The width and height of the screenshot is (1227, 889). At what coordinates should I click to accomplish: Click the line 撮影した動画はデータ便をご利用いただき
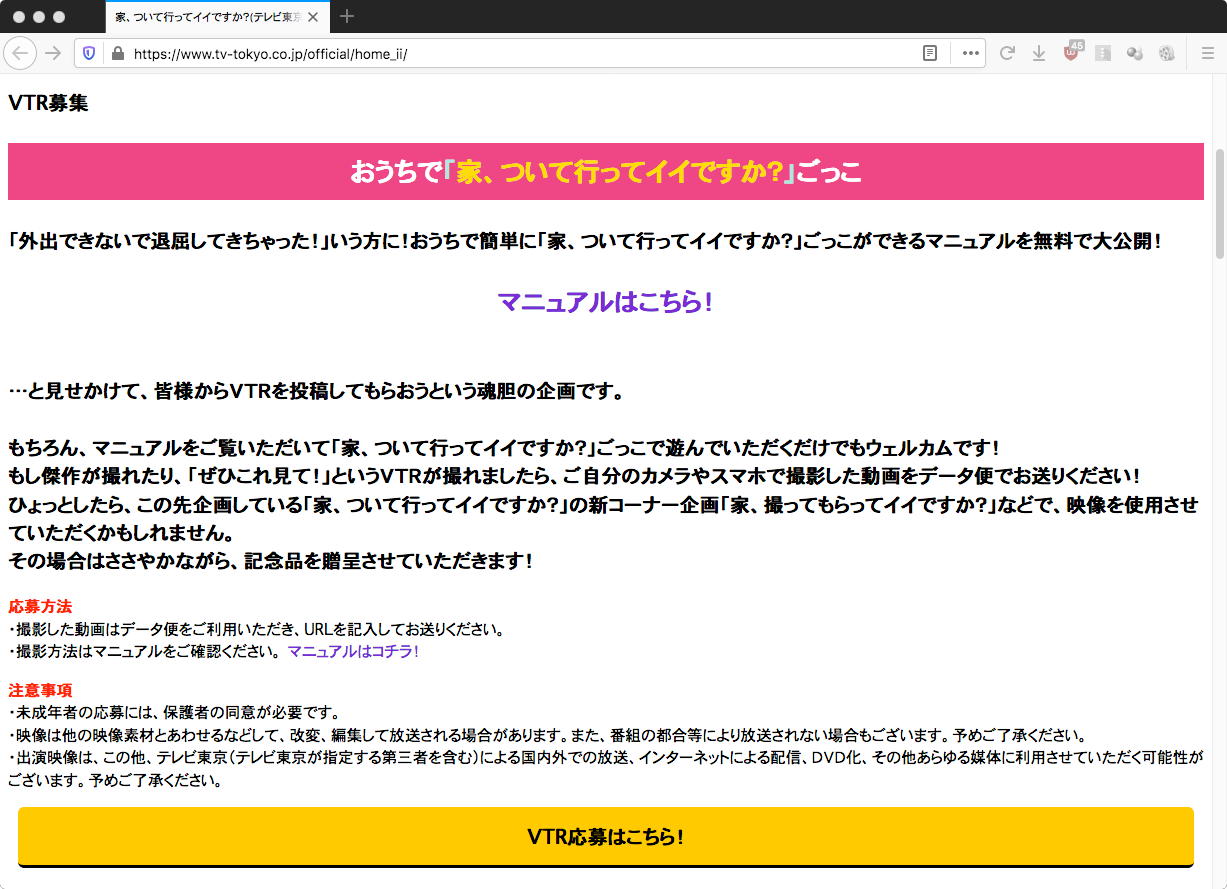pos(256,629)
